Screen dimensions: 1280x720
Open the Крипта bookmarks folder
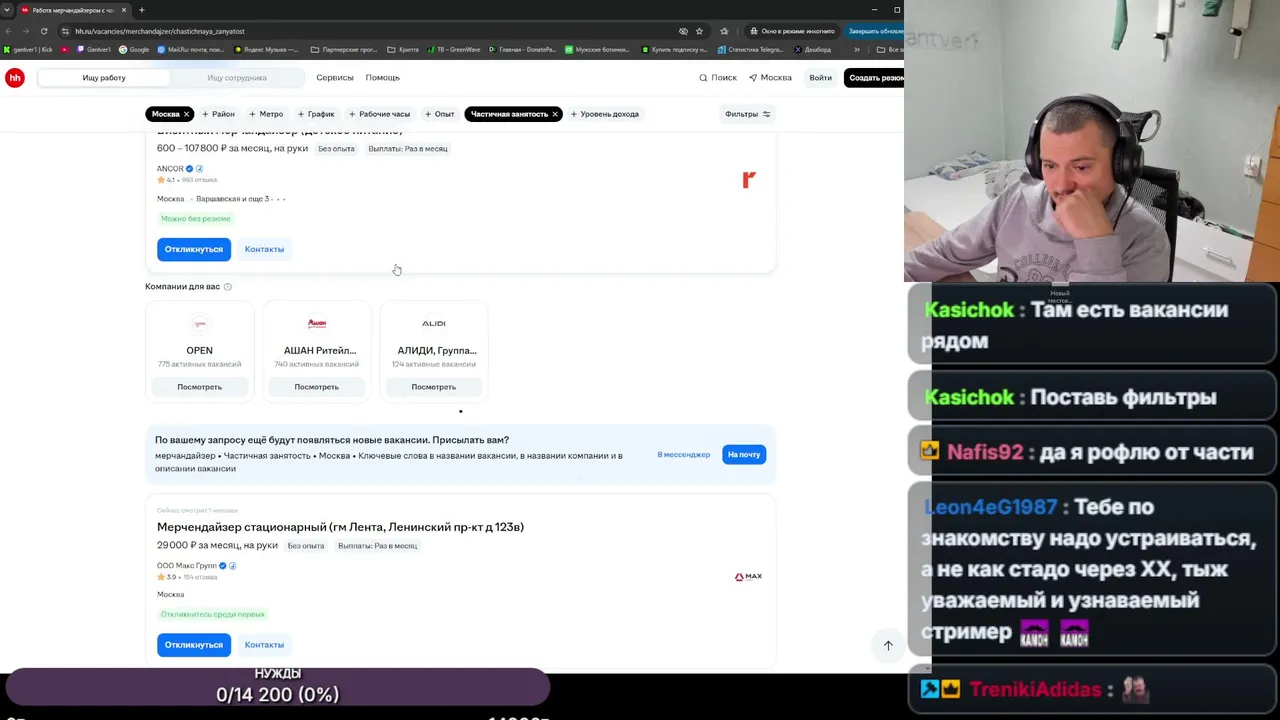pyautogui.click(x=404, y=50)
